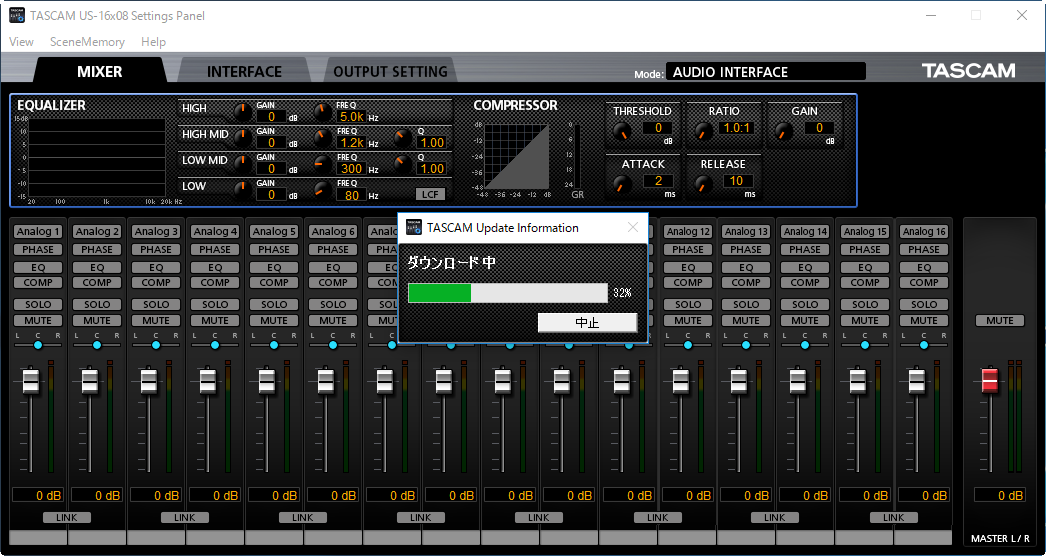Link Analog 15 and 16 channels
The height and width of the screenshot is (556, 1046).
[893, 517]
